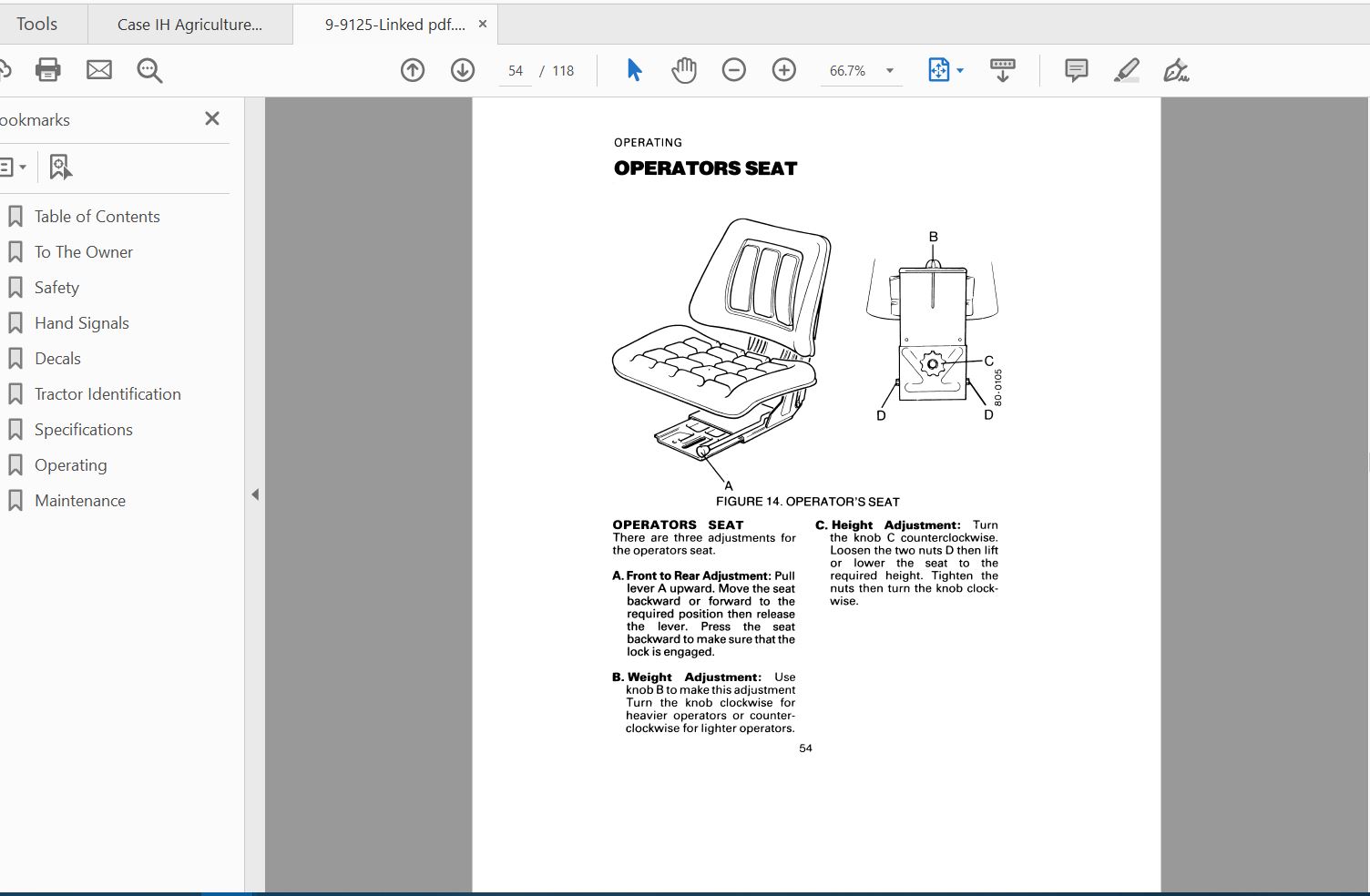This screenshot has width=1370, height=896.
Task: Toggle Read mode display
Action: (x=1002, y=69)
